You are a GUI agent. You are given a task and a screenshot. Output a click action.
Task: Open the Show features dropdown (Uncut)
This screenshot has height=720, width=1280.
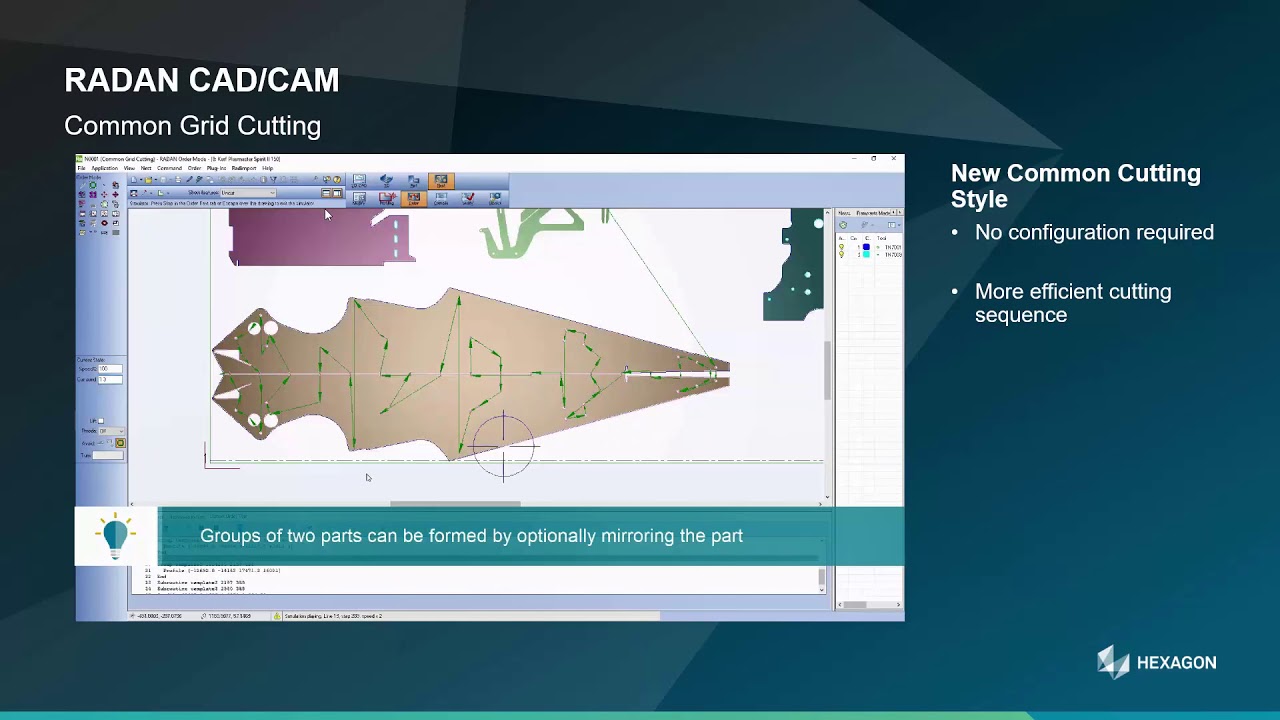[248, 193]
